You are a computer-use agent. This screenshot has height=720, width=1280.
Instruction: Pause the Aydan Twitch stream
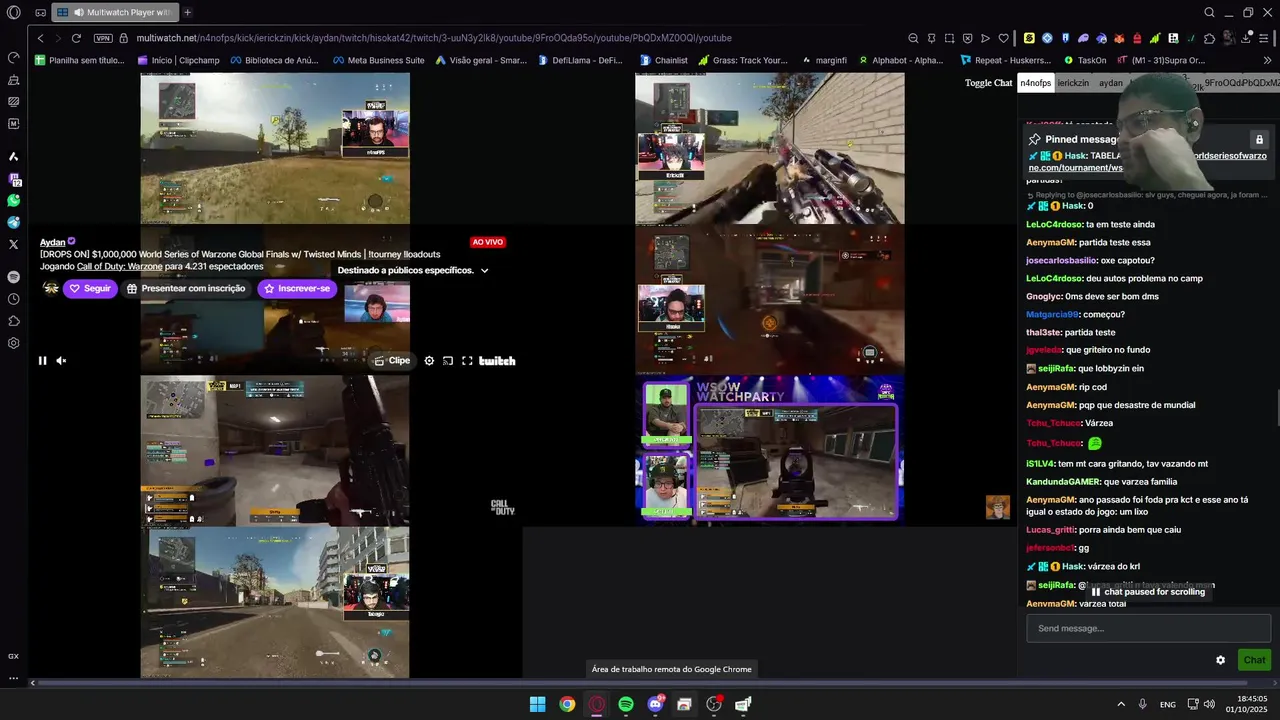click(42, 361)
